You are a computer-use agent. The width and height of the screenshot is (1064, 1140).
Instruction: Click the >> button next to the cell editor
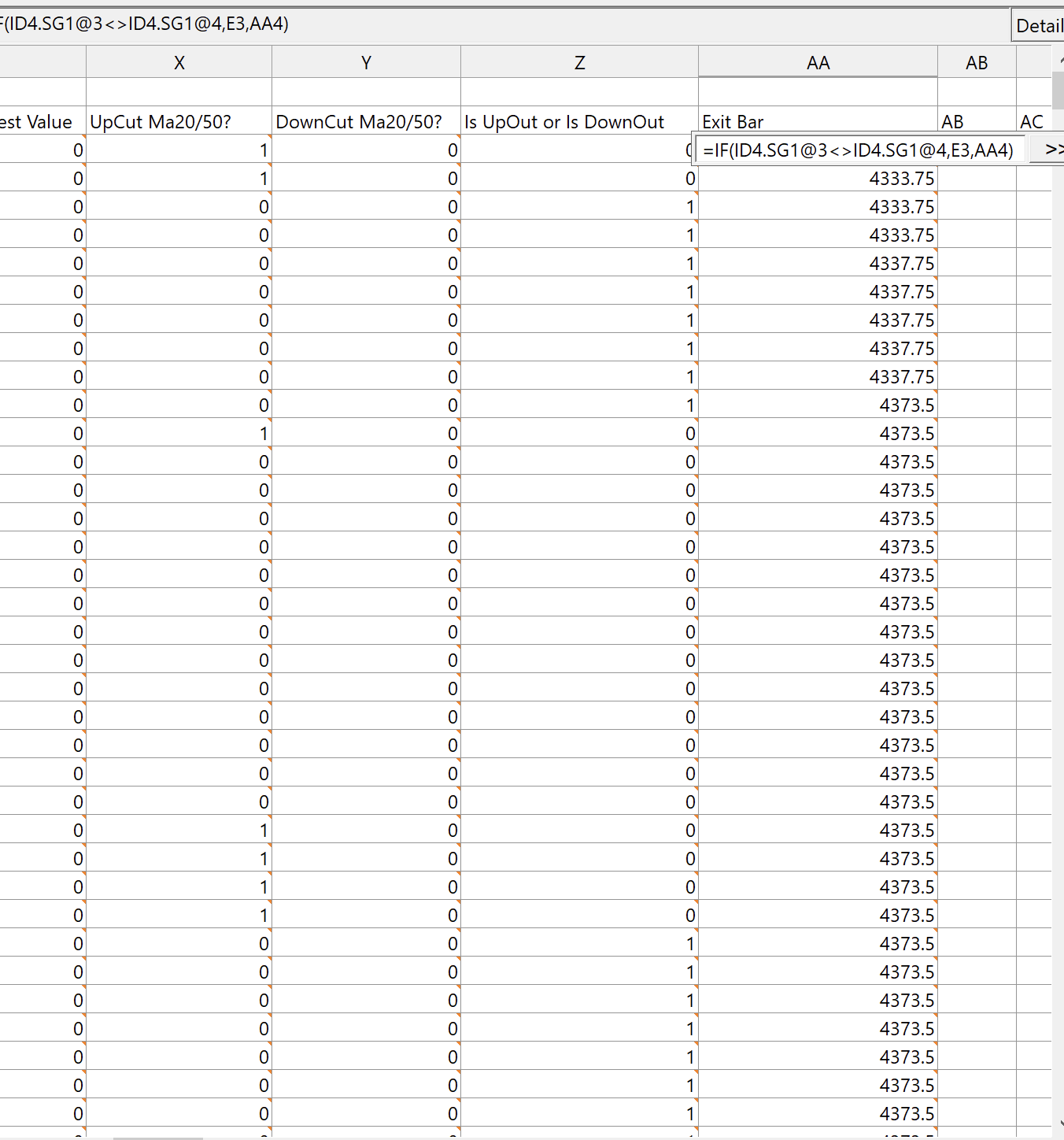pos(1047,150)
